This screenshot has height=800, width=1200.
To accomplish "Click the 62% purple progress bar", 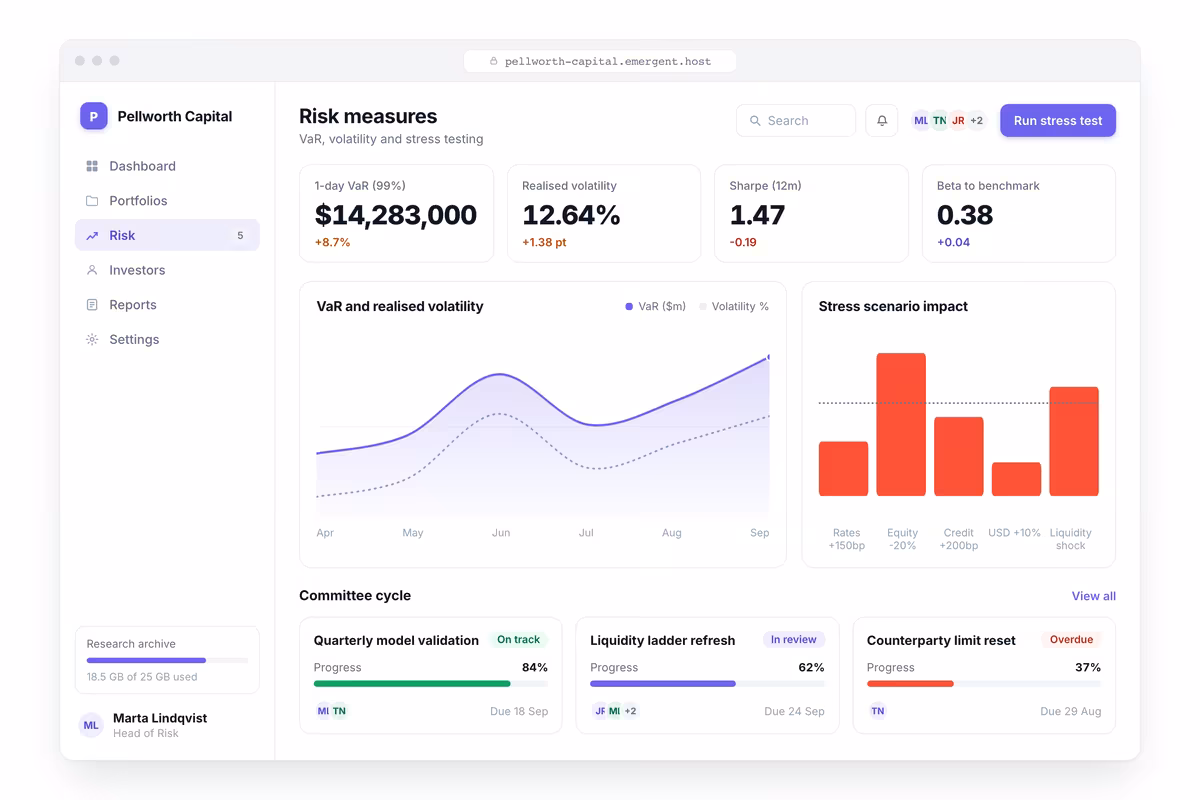I will pyautogui.click(x=707, y=684).
